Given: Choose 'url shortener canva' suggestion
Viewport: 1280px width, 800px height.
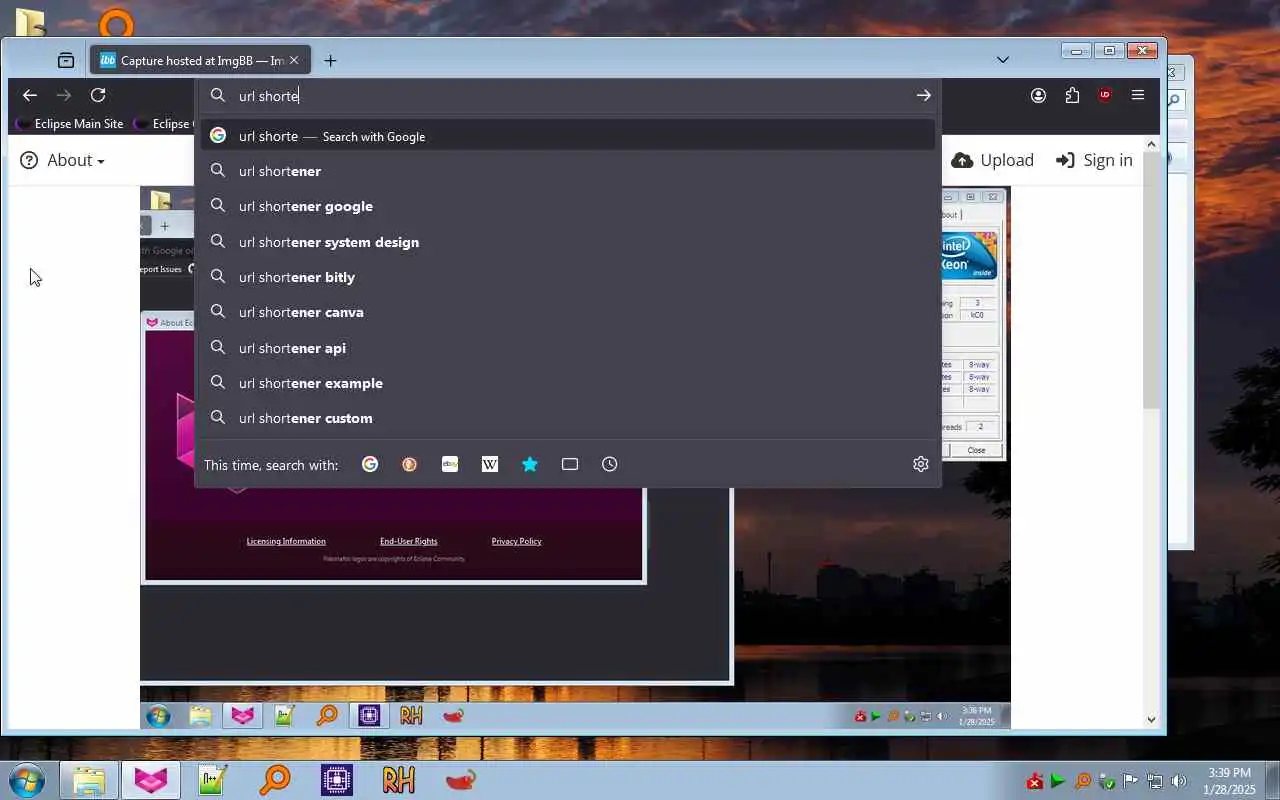Looking at the screenshot, I should [x=568, y=312].
